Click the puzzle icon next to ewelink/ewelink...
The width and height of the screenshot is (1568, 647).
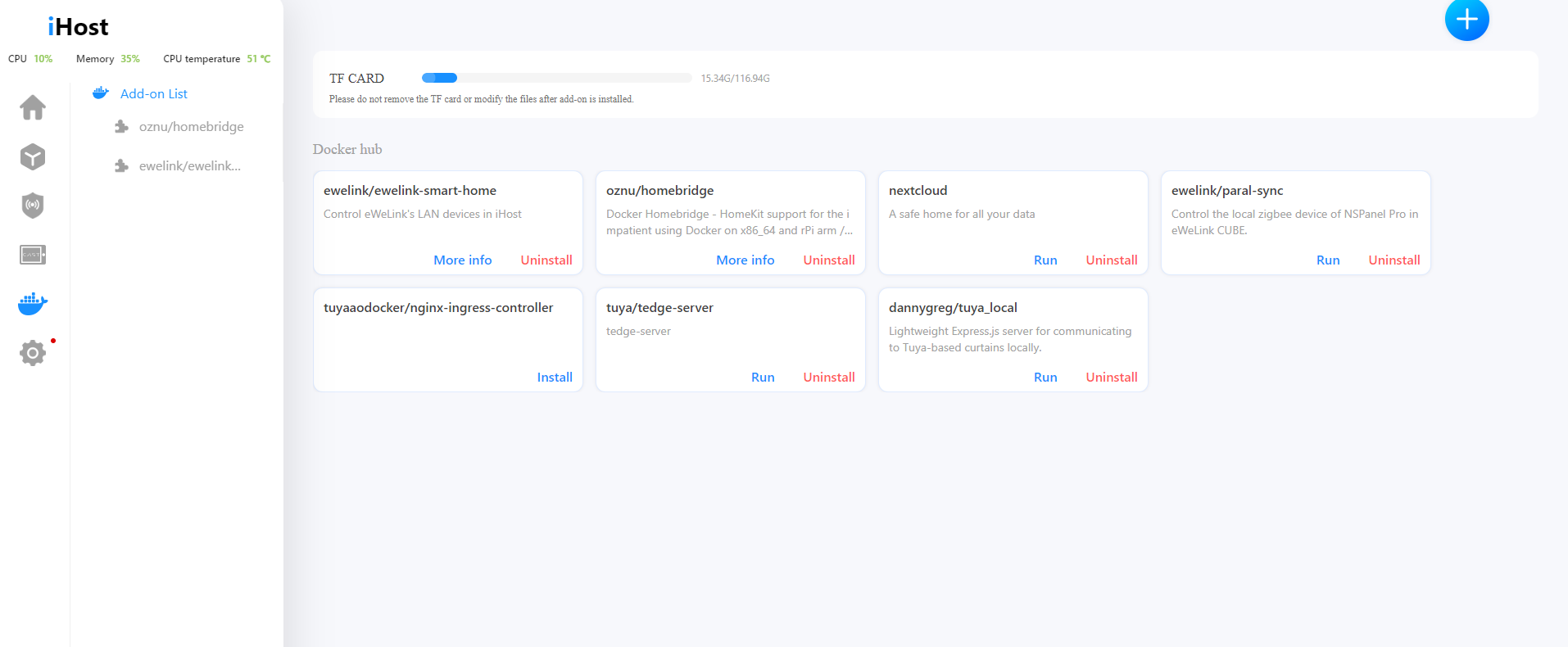(121, 165)
